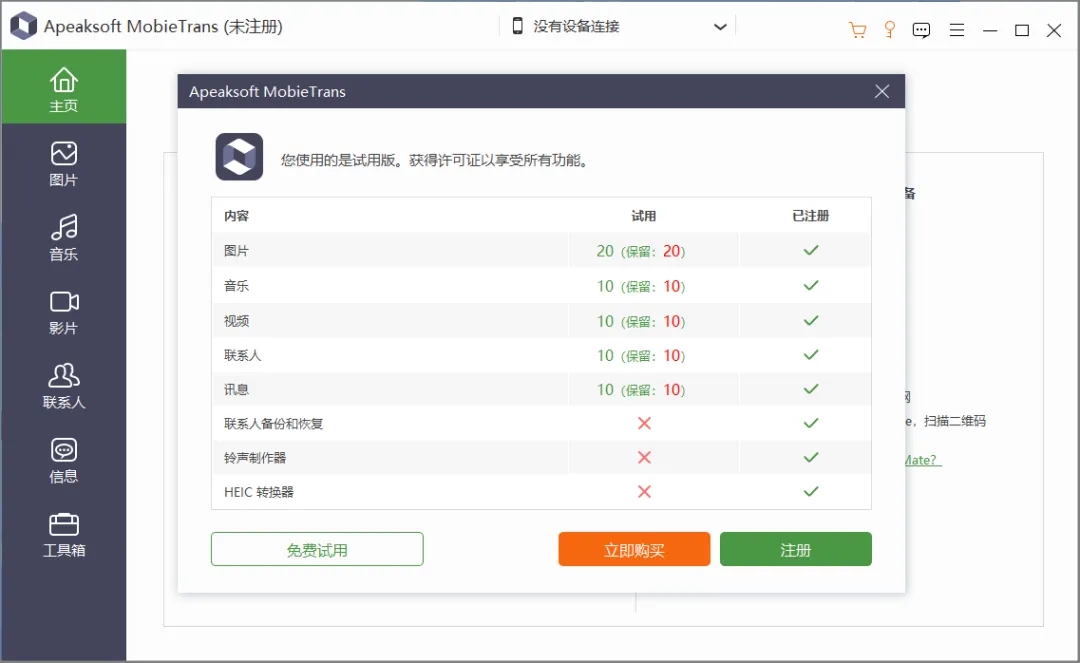Click the 铃声制作器 table row
The image size is (1080, 663).
coord(541,458)
